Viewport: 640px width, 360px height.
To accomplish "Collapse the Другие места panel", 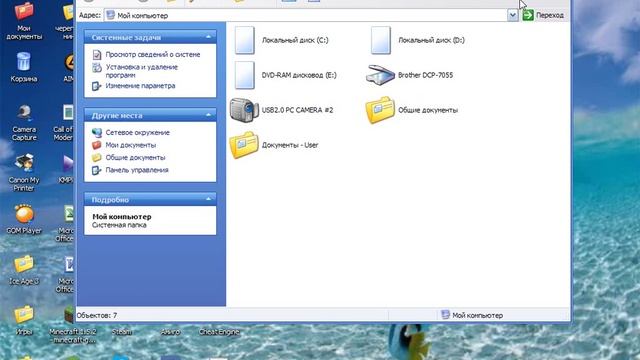I will pos(209,115).
